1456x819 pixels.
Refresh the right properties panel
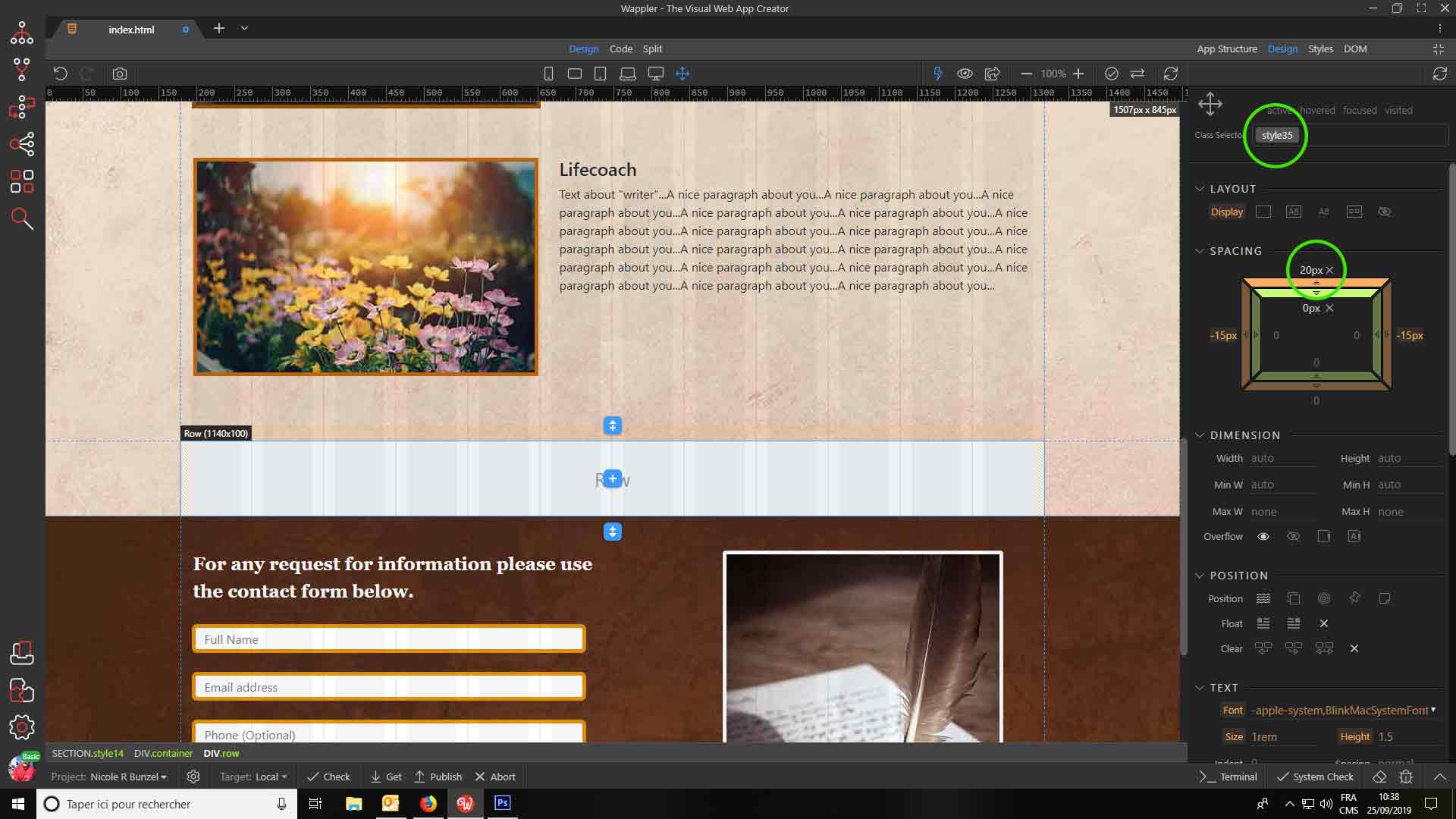(1439, 74)
